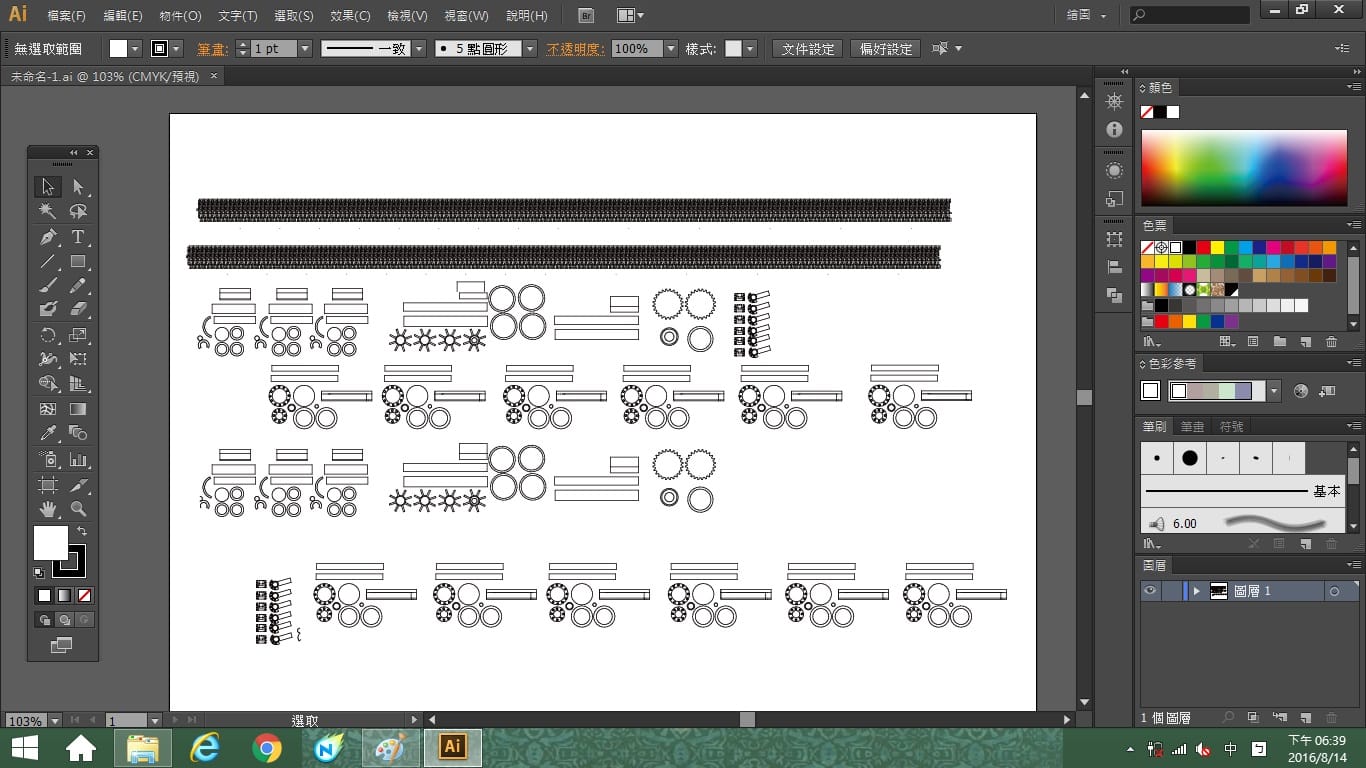Click the 文件設定 button

[808, 49]
